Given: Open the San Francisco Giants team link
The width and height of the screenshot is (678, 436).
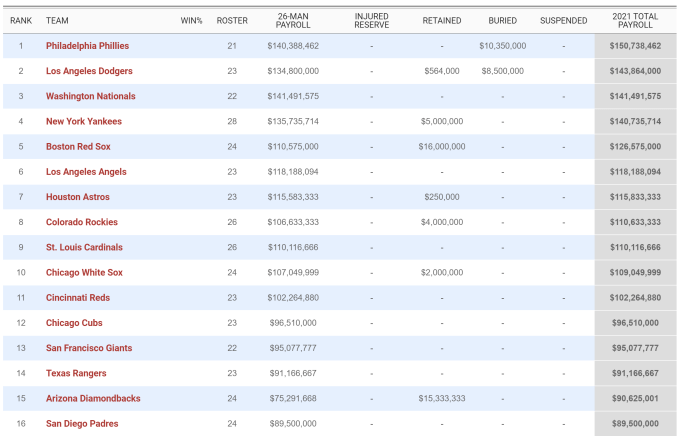Looking at the screenshot, I should pyautogui.click(x=89, y=348).
